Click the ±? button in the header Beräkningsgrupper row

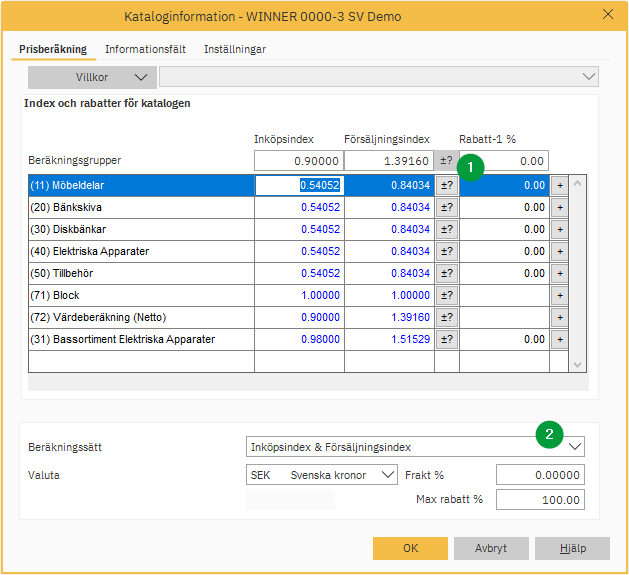446,161
